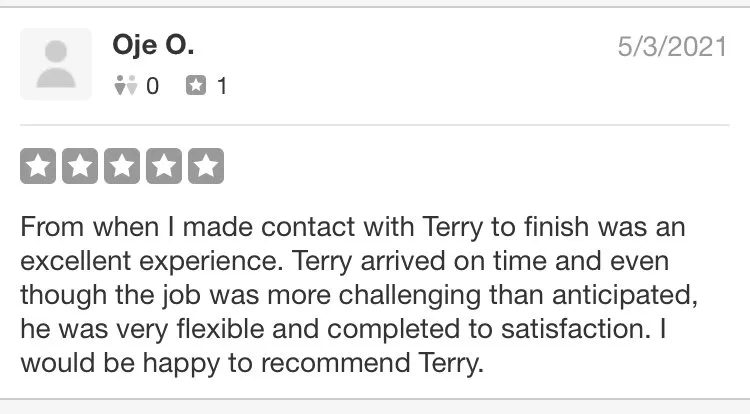This screenshot has width=750, height=414.
Task: Click the review count number 1
Action: [x=221, y=86]
